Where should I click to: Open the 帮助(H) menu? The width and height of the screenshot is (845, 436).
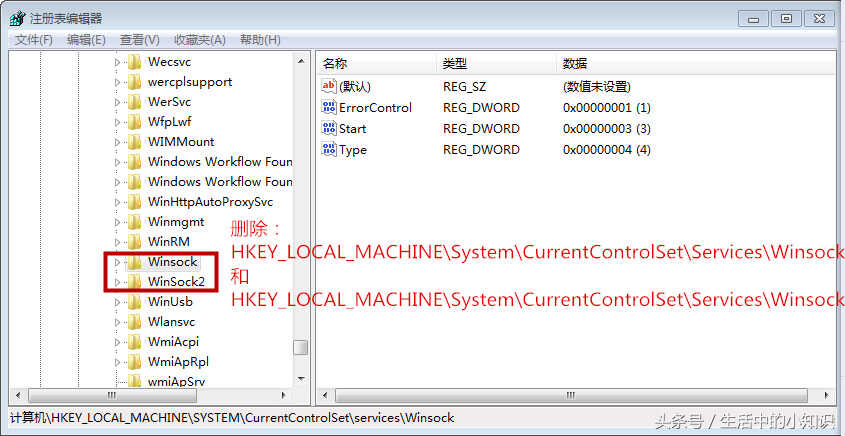click(x=260, y=39)
